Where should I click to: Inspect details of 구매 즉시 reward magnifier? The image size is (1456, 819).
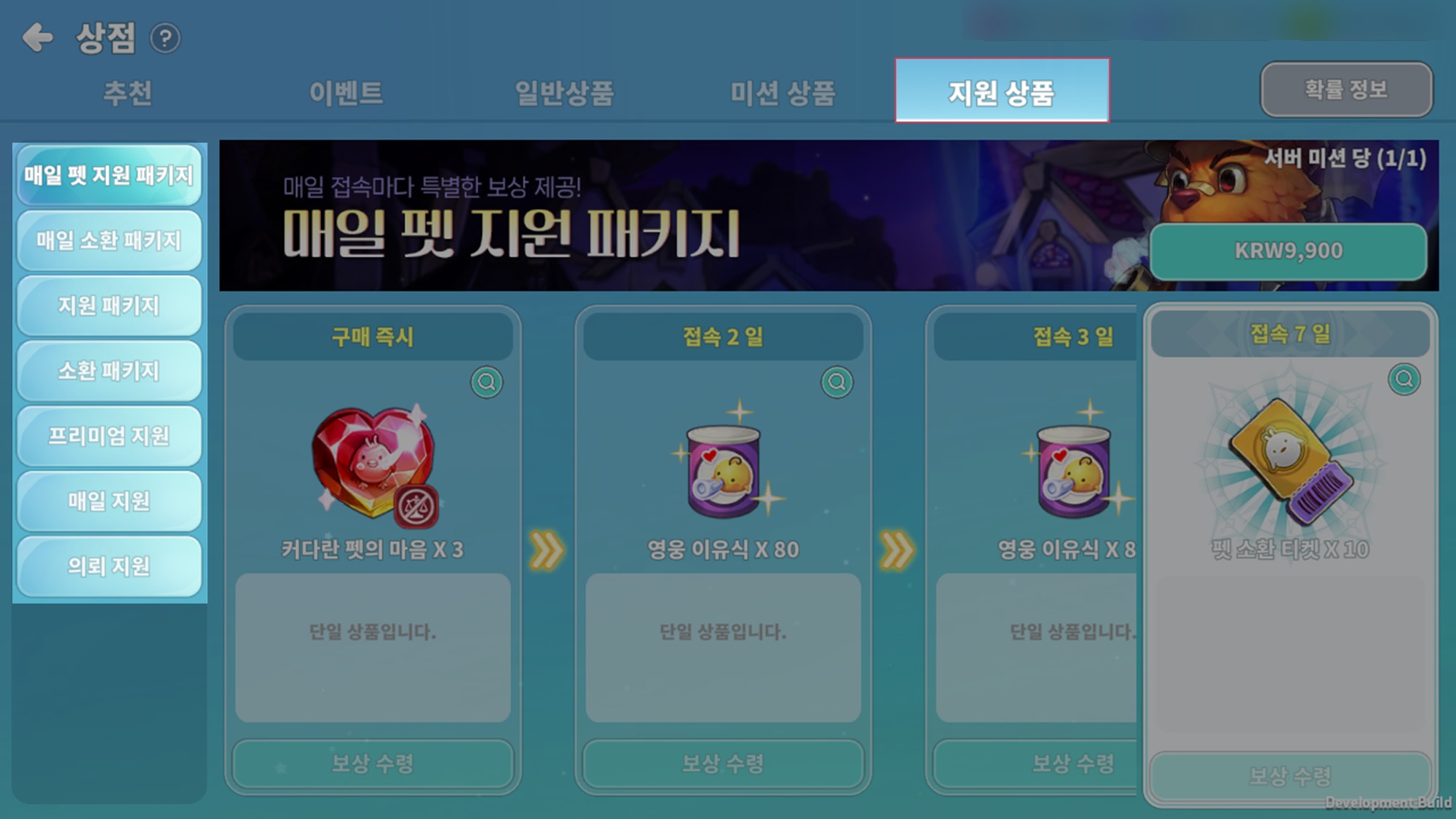pos(486,382)
